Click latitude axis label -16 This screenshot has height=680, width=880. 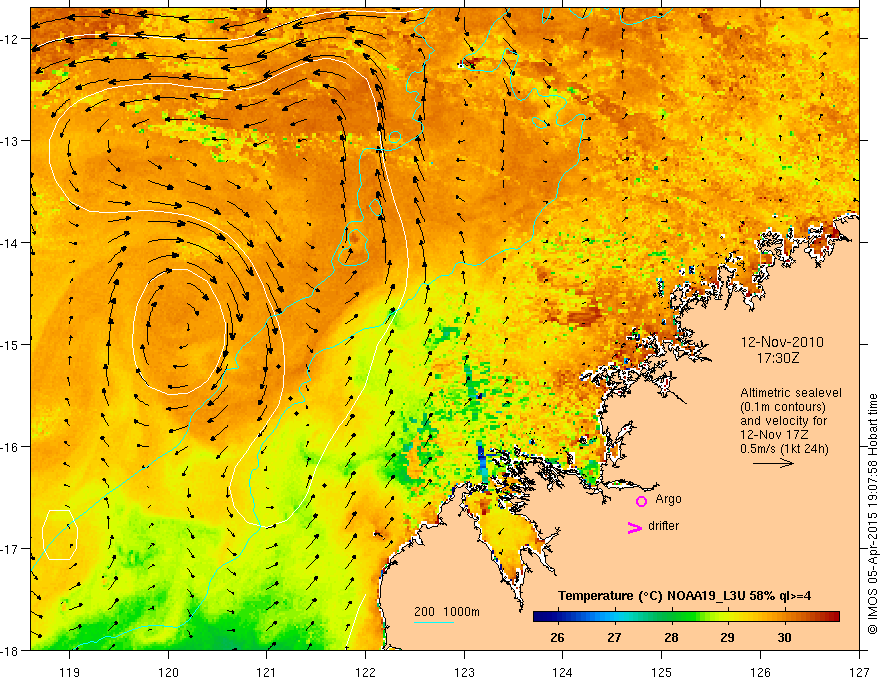click(10, 447)
